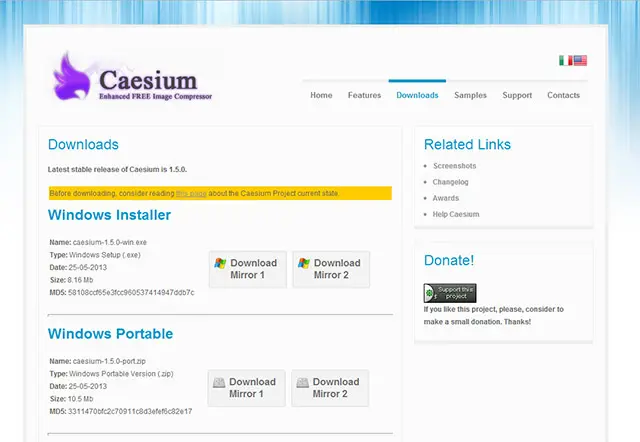Open the Contacts page

coord(563,96)
